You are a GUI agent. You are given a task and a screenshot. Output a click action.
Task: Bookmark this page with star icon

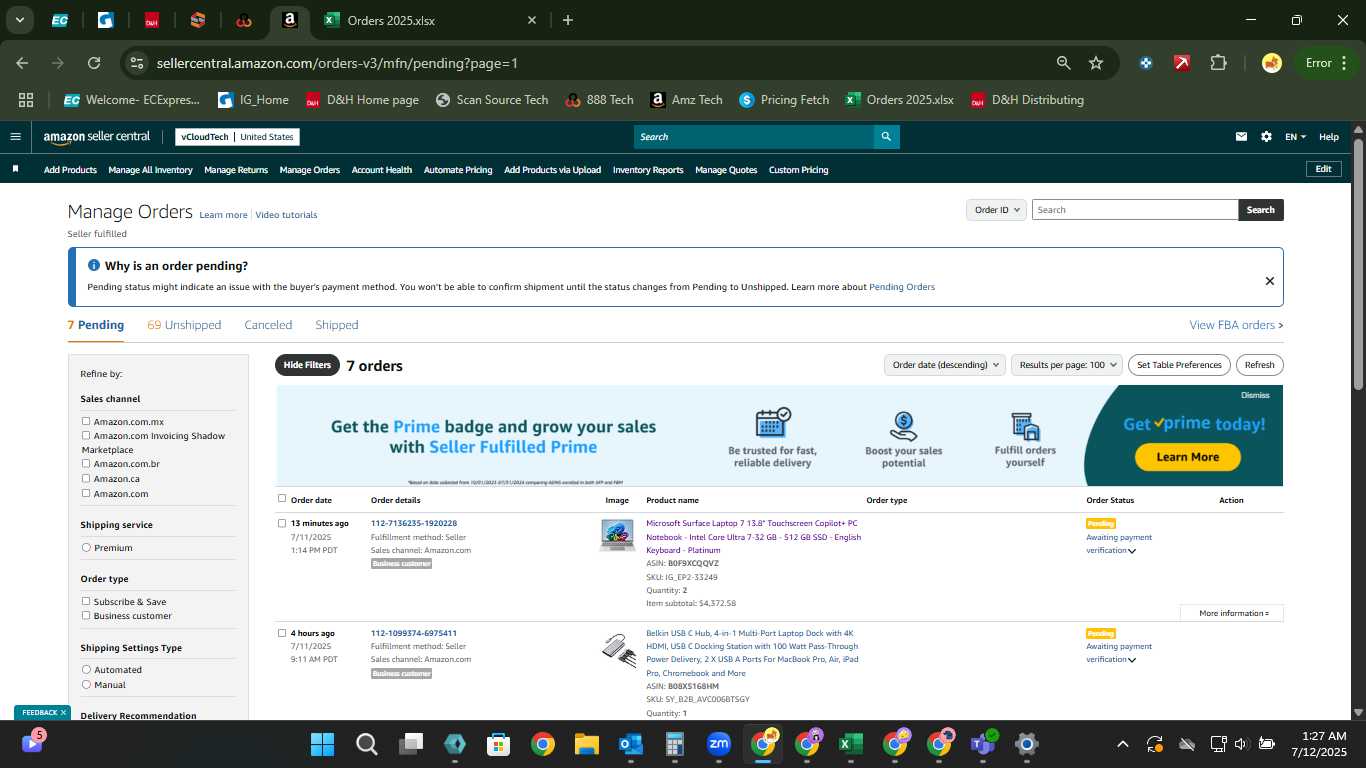tap(1096, 63)
